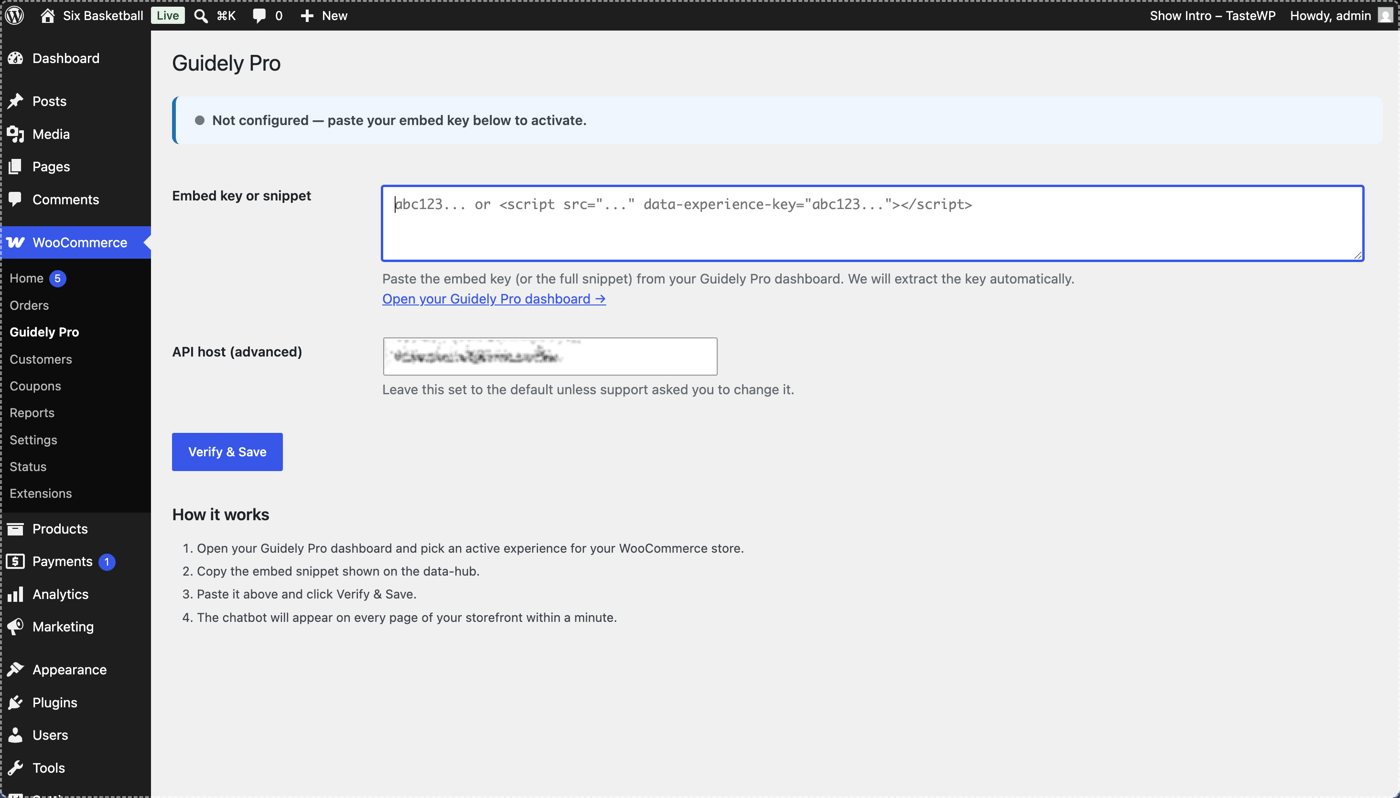
Task: Click the Products box icon
Action: click(16, 528)
